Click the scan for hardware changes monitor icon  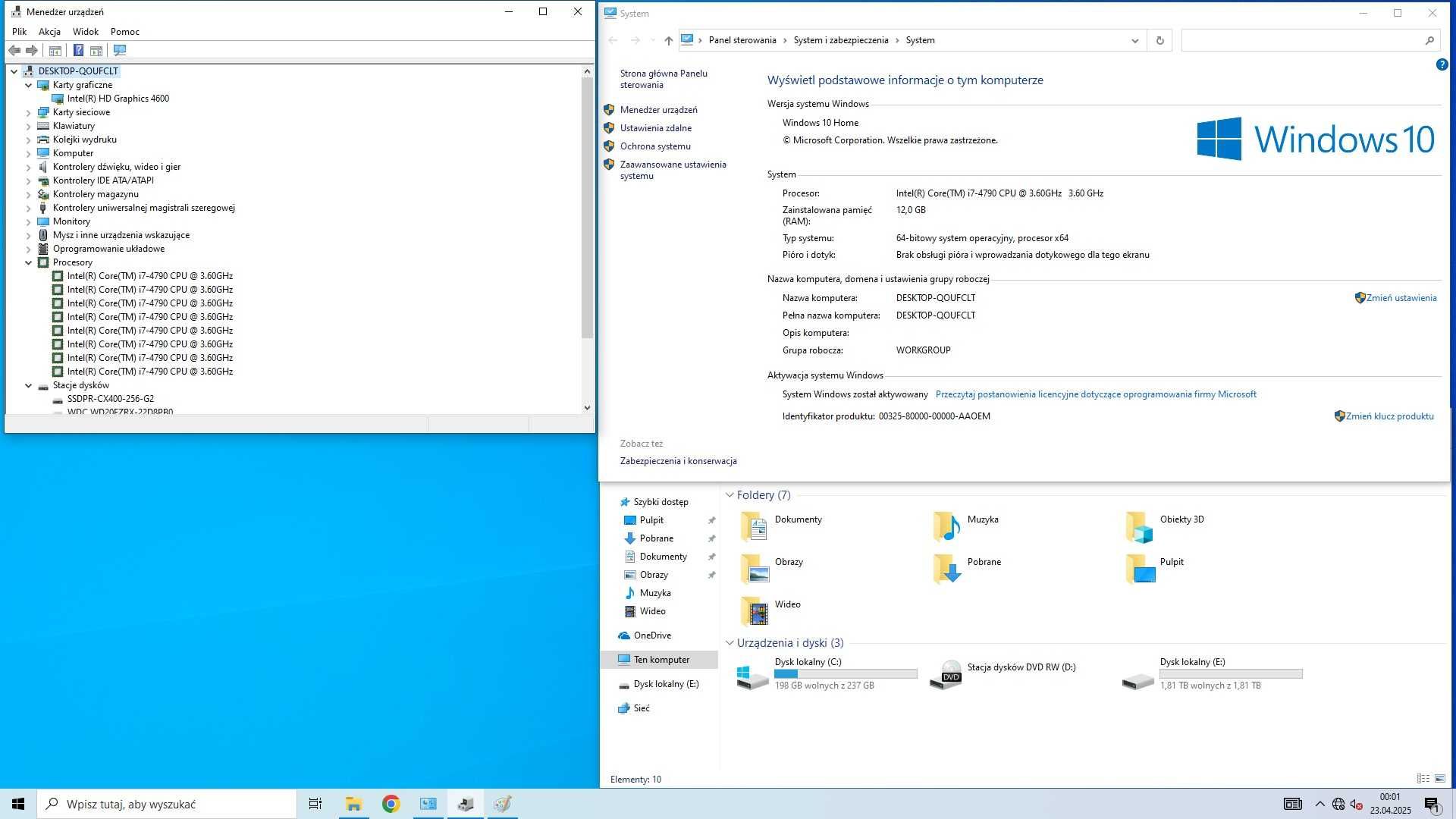click(119, 50)
